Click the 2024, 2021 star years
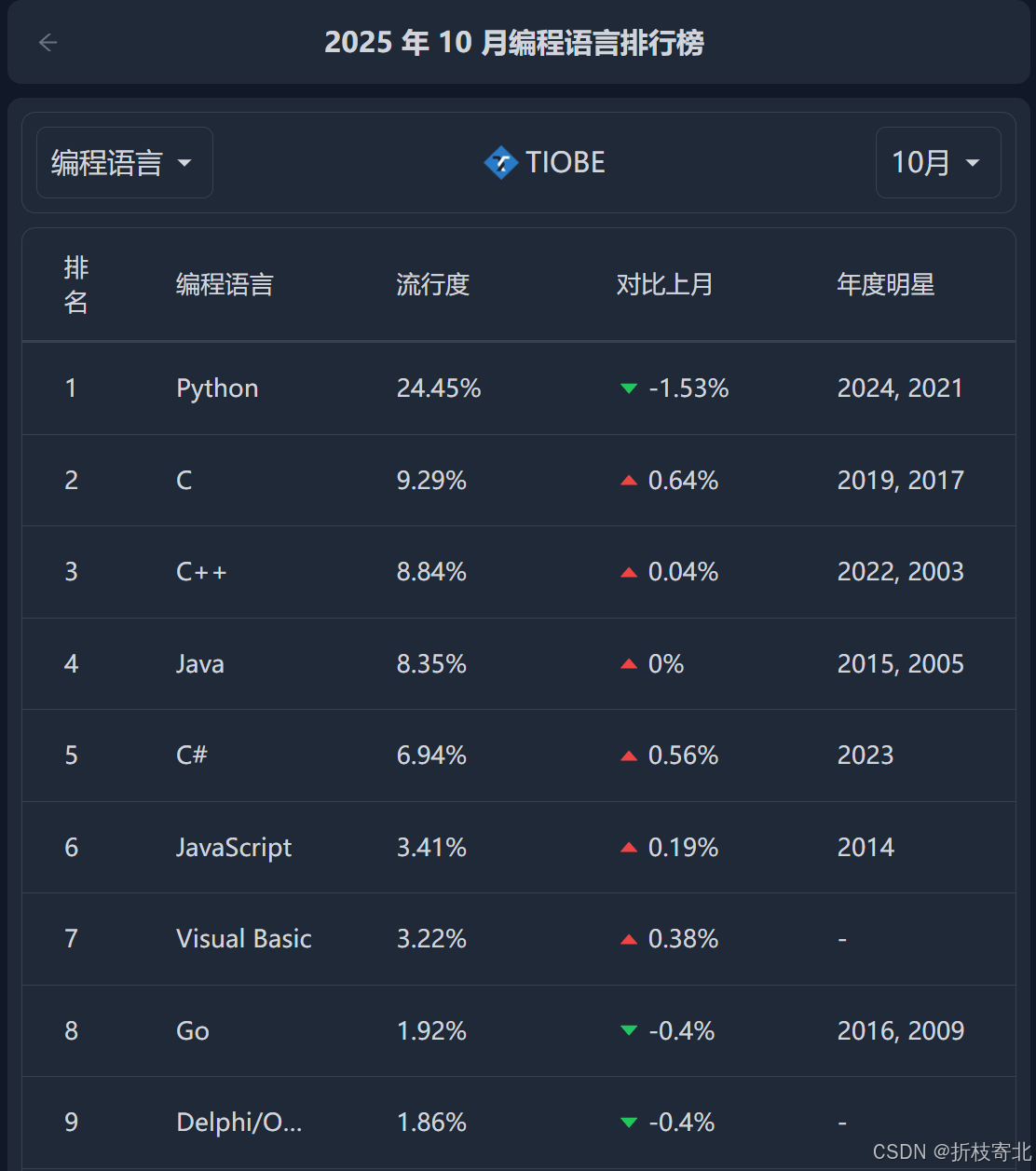1036x1171 pixels. pos(901,388)
